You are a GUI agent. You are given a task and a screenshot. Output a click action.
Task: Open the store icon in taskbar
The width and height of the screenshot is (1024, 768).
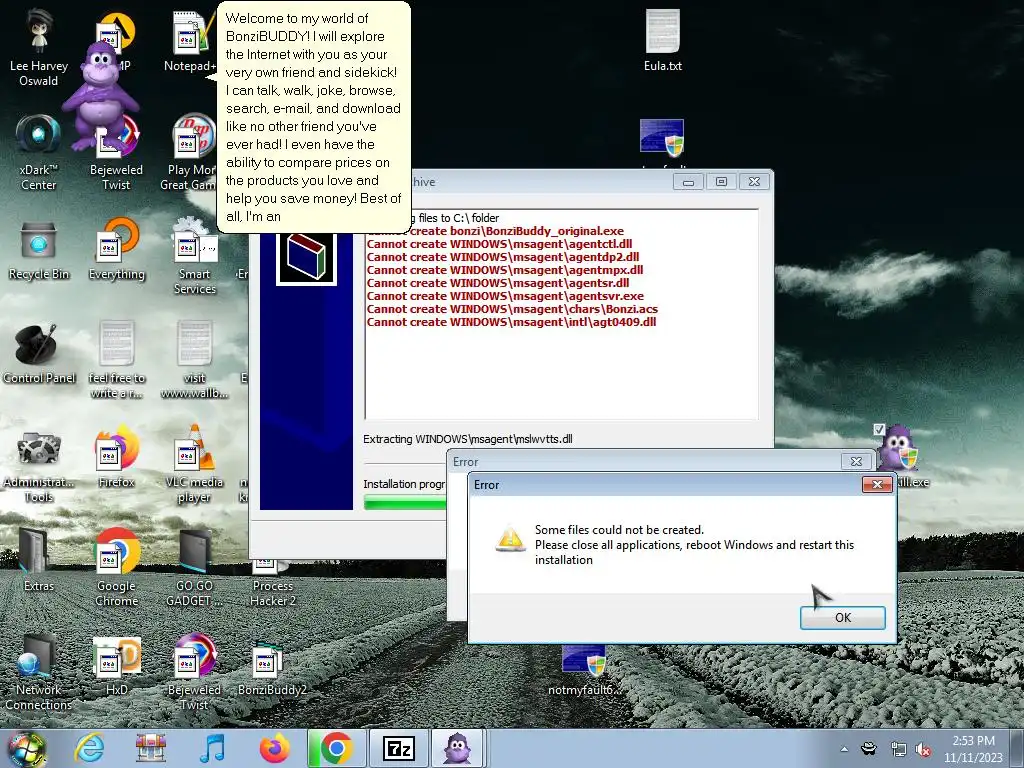click(x=151, y=748)
